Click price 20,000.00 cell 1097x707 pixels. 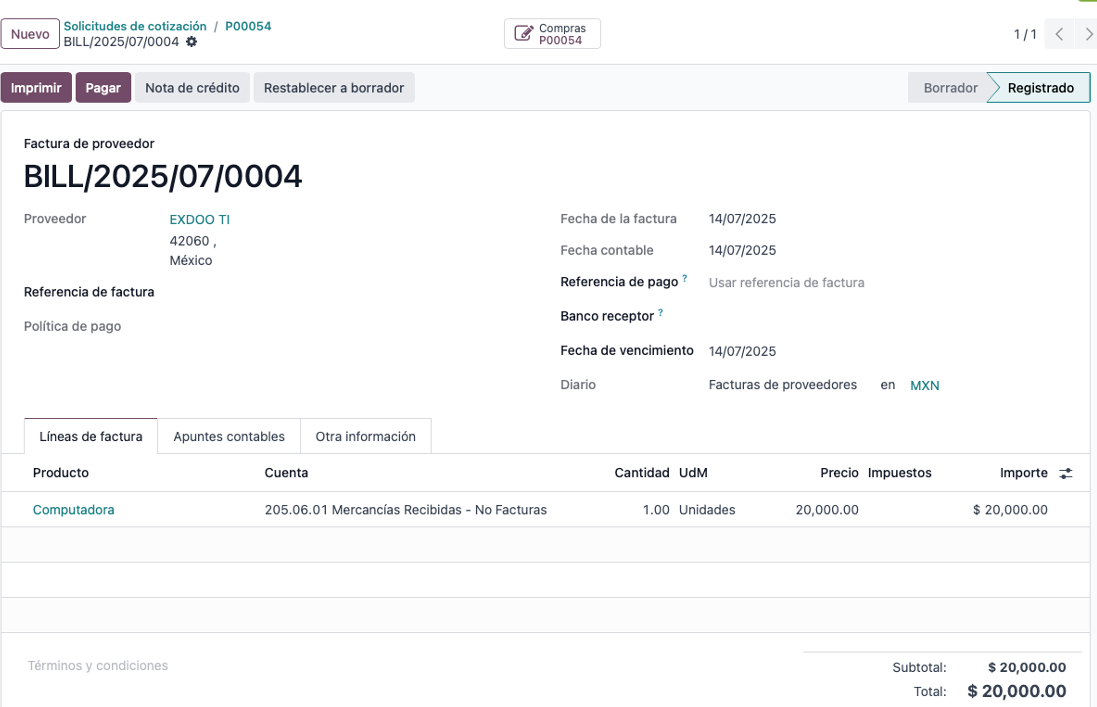827,510
